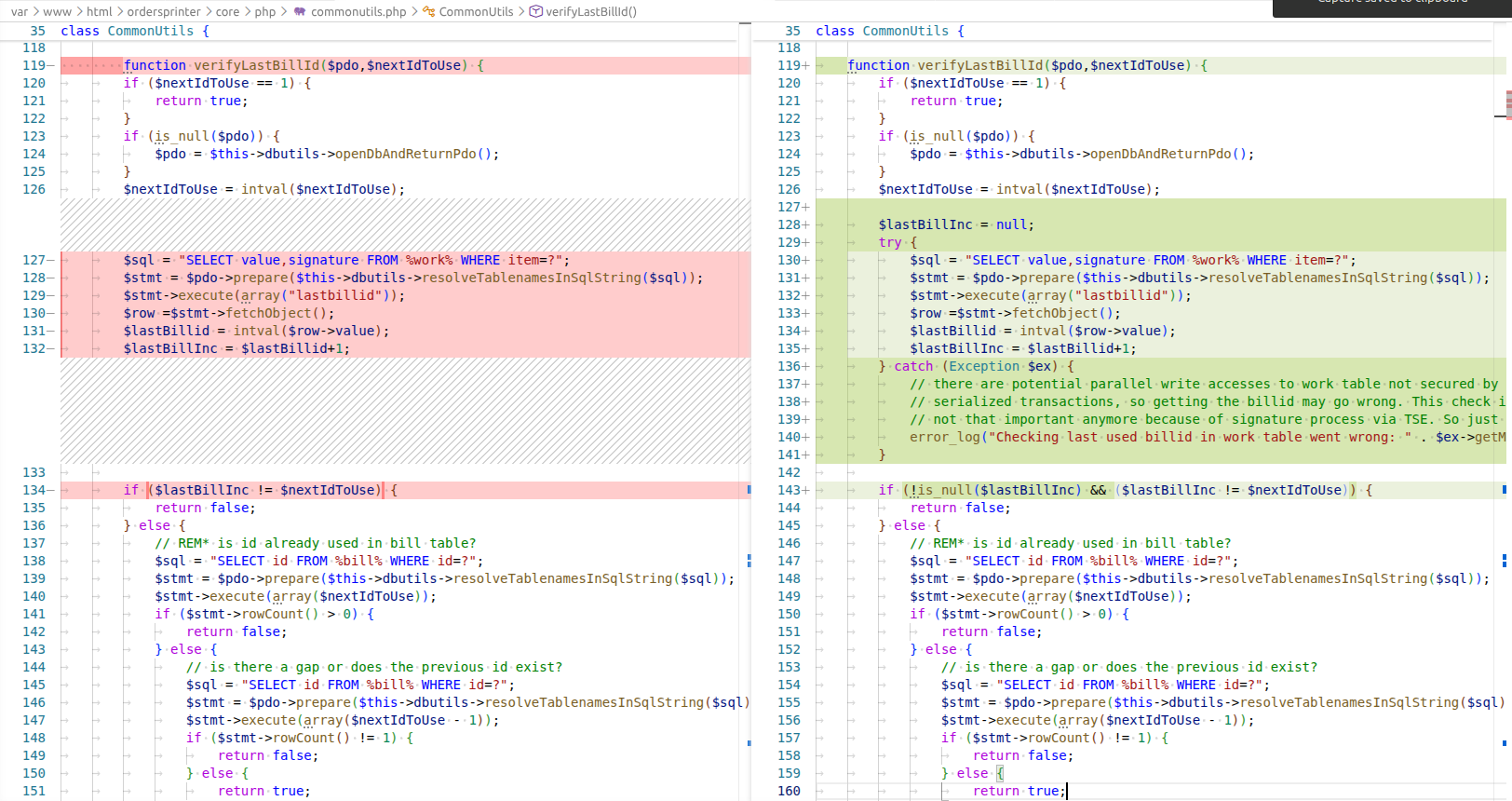The width and height of the screenshot is (1512, 801).
Task: Open the 'php' breadcrumb folder
Action: pyautogui.click(x=265, y=11)
